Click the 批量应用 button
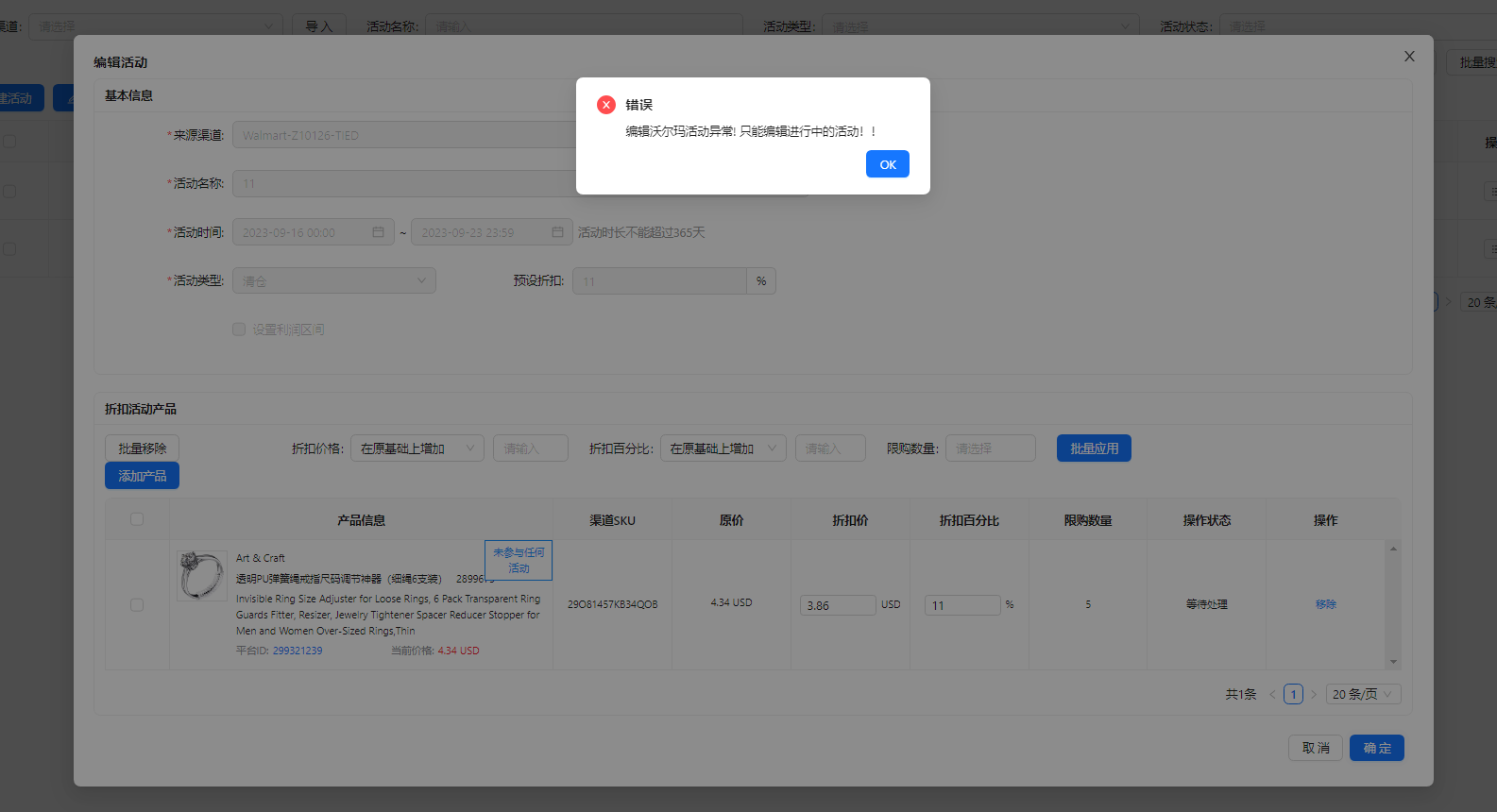 tap(1094, 448)
